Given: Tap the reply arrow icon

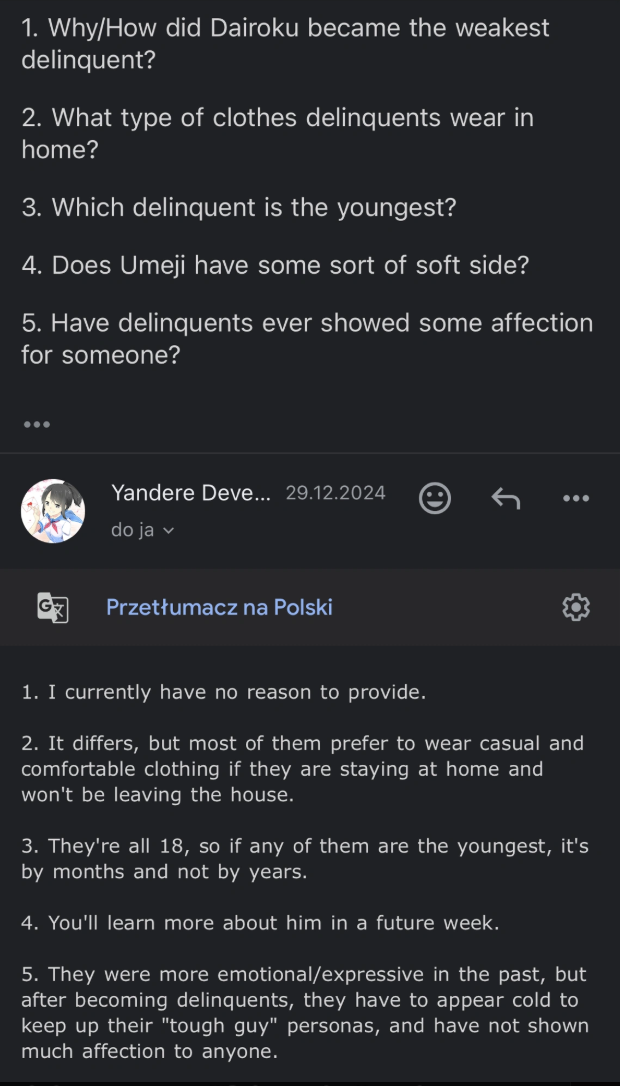Looking at the screenshot, I should click(506, 498).
